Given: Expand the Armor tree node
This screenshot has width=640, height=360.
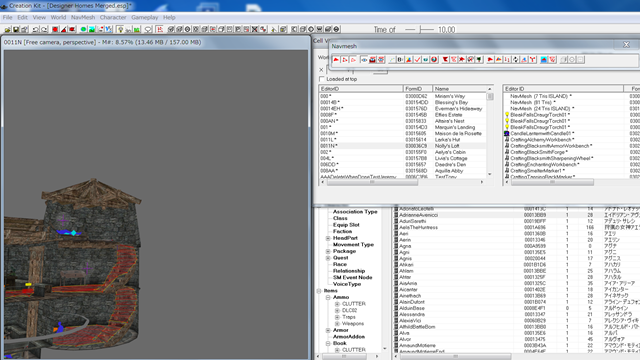Looking at the screenshot, I should pos(328,330).
